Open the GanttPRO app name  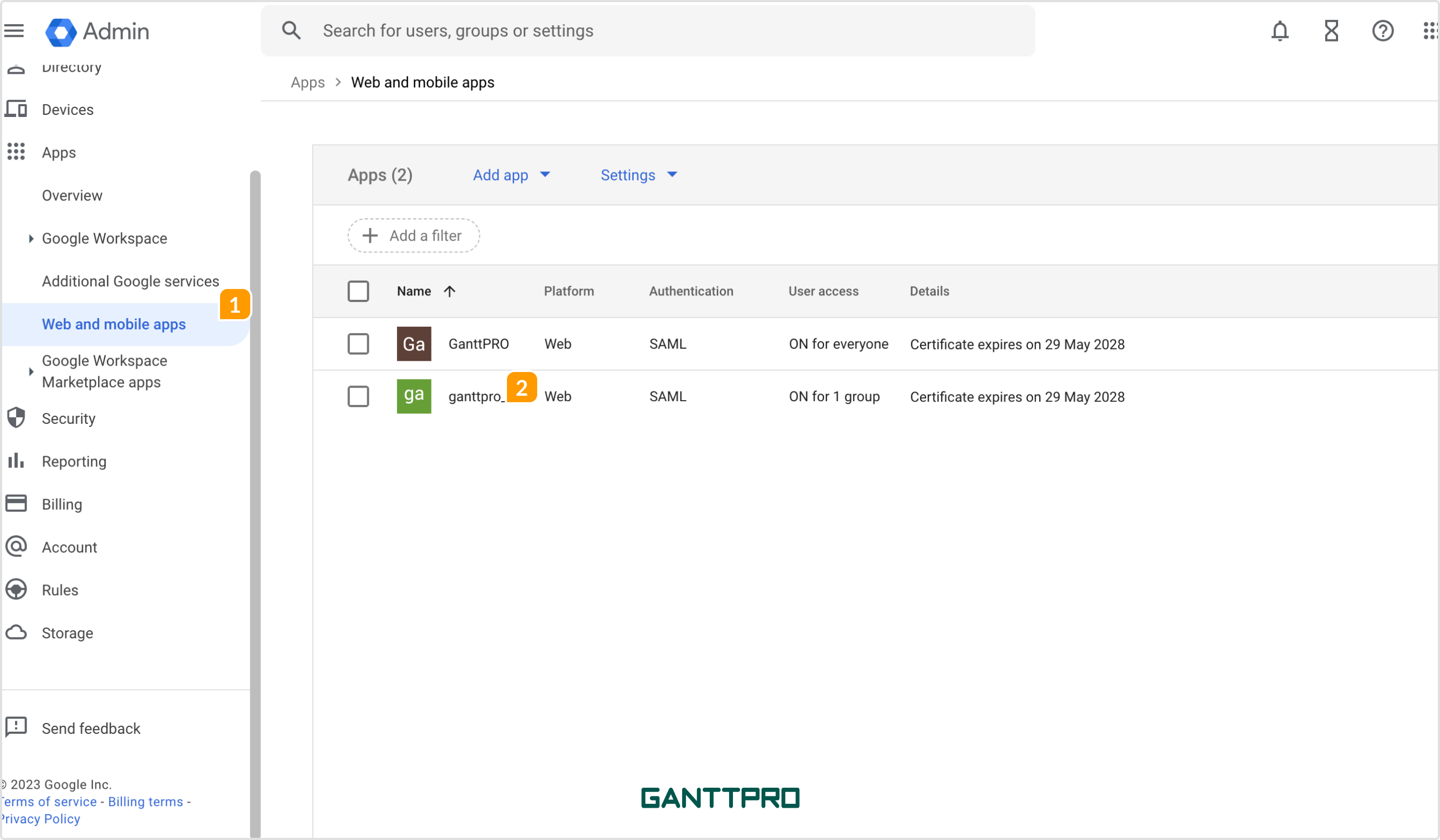point(478,344)
